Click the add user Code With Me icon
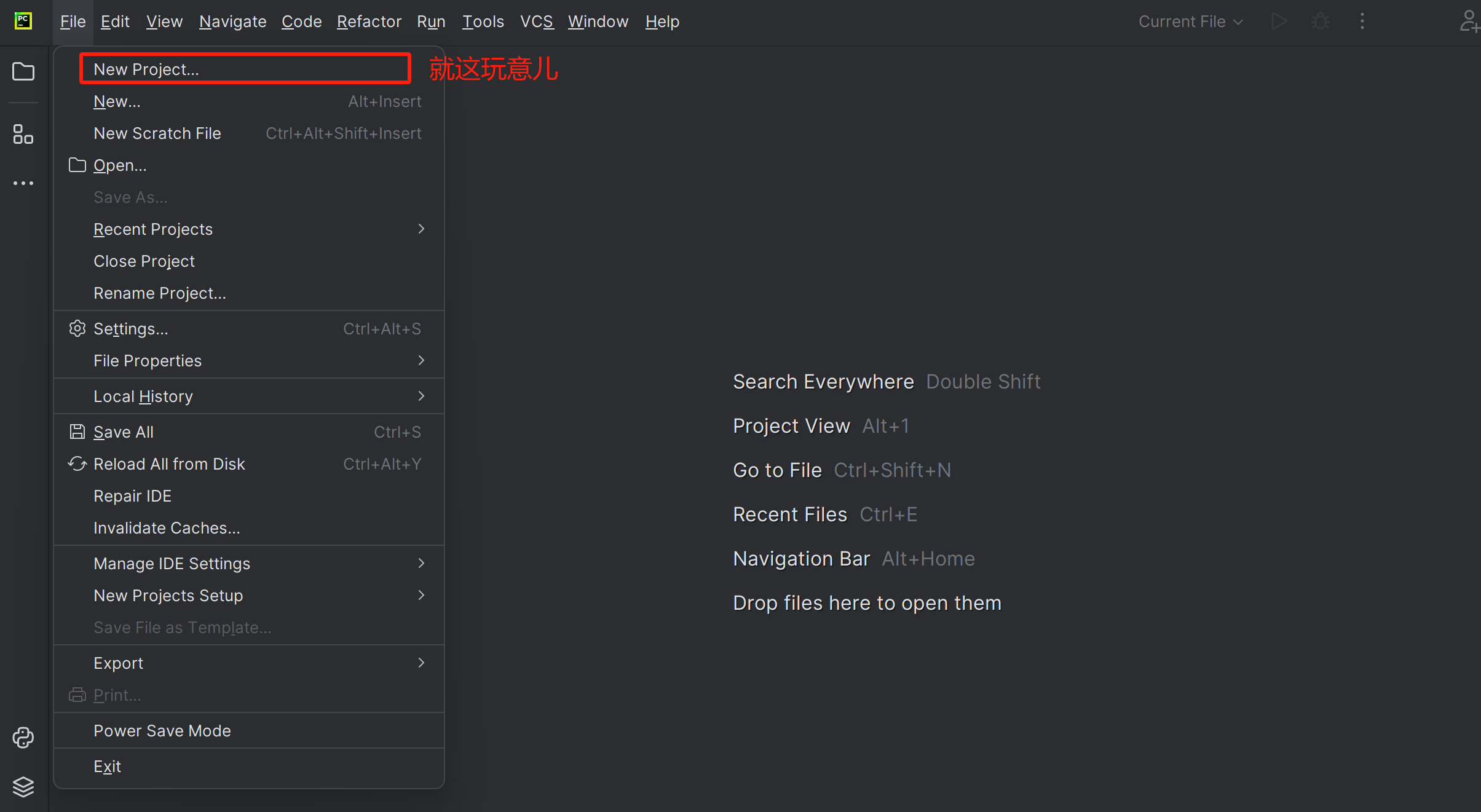The image size is (1481, 812). coord(1469,22)
